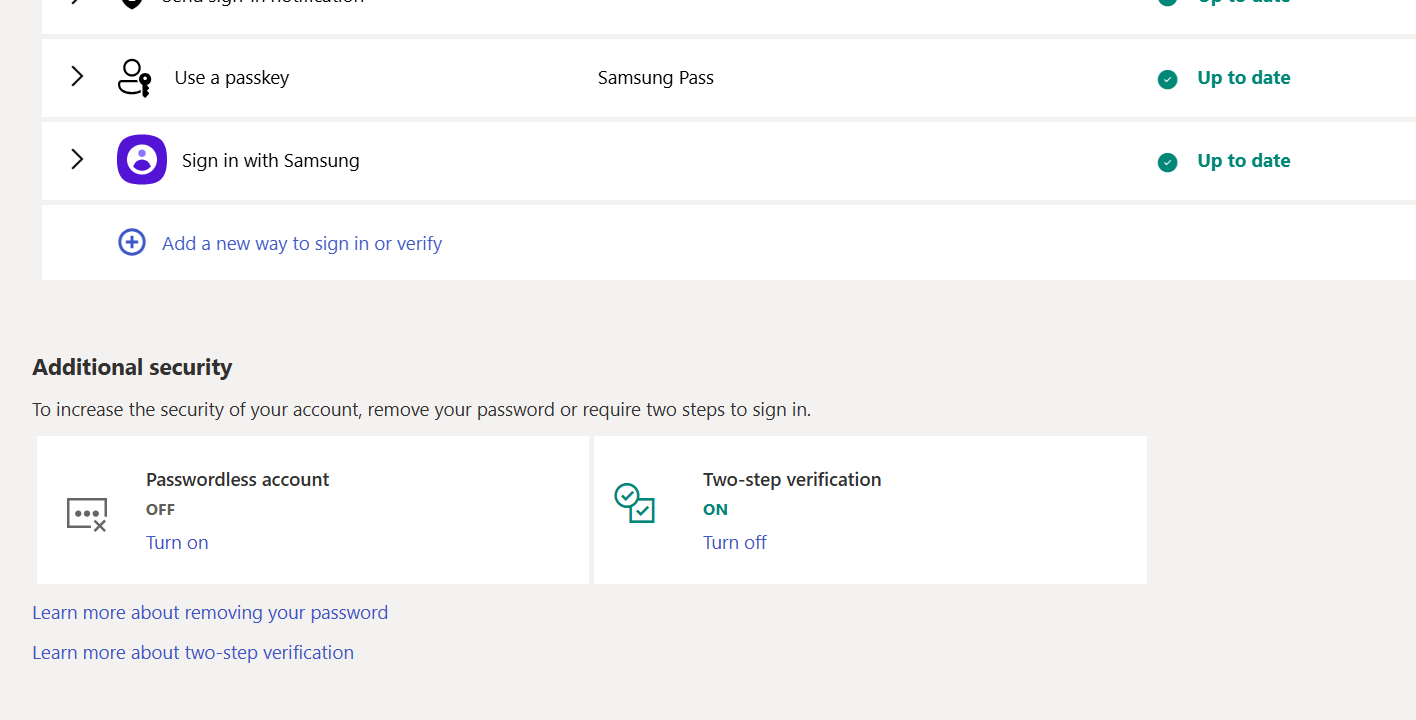Open Learn more about two-step verification
Image resolution: width=1416 pixels, height=720 pixels.
[193, 653]
